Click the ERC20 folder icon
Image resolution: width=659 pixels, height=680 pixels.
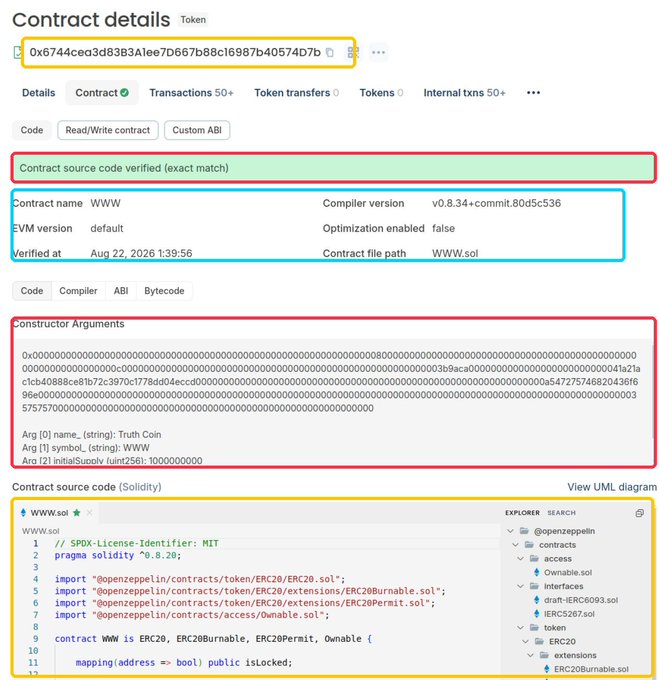pos(539,641)
